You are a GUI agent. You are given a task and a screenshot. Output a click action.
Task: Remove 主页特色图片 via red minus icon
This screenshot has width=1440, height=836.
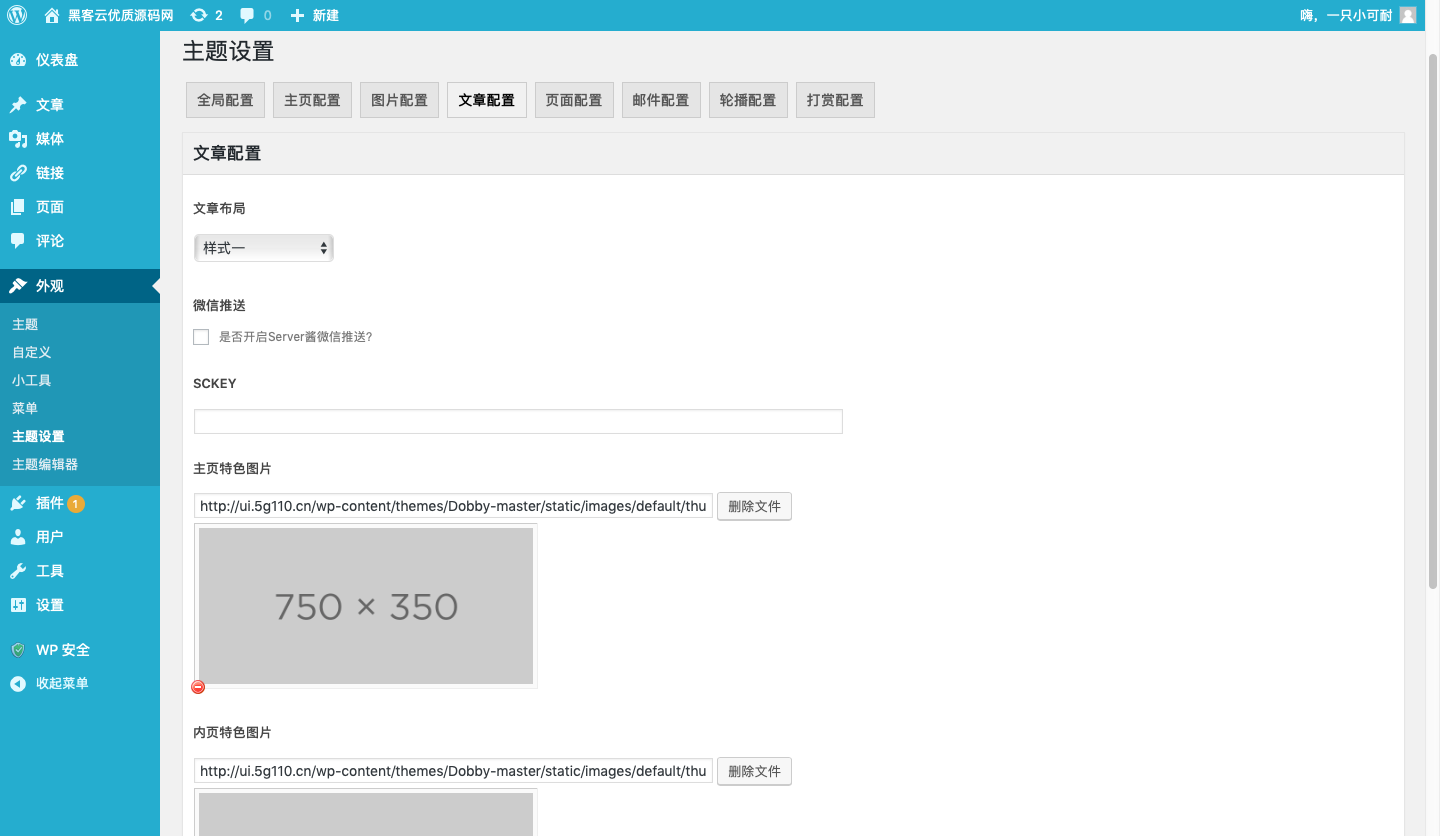198,687
